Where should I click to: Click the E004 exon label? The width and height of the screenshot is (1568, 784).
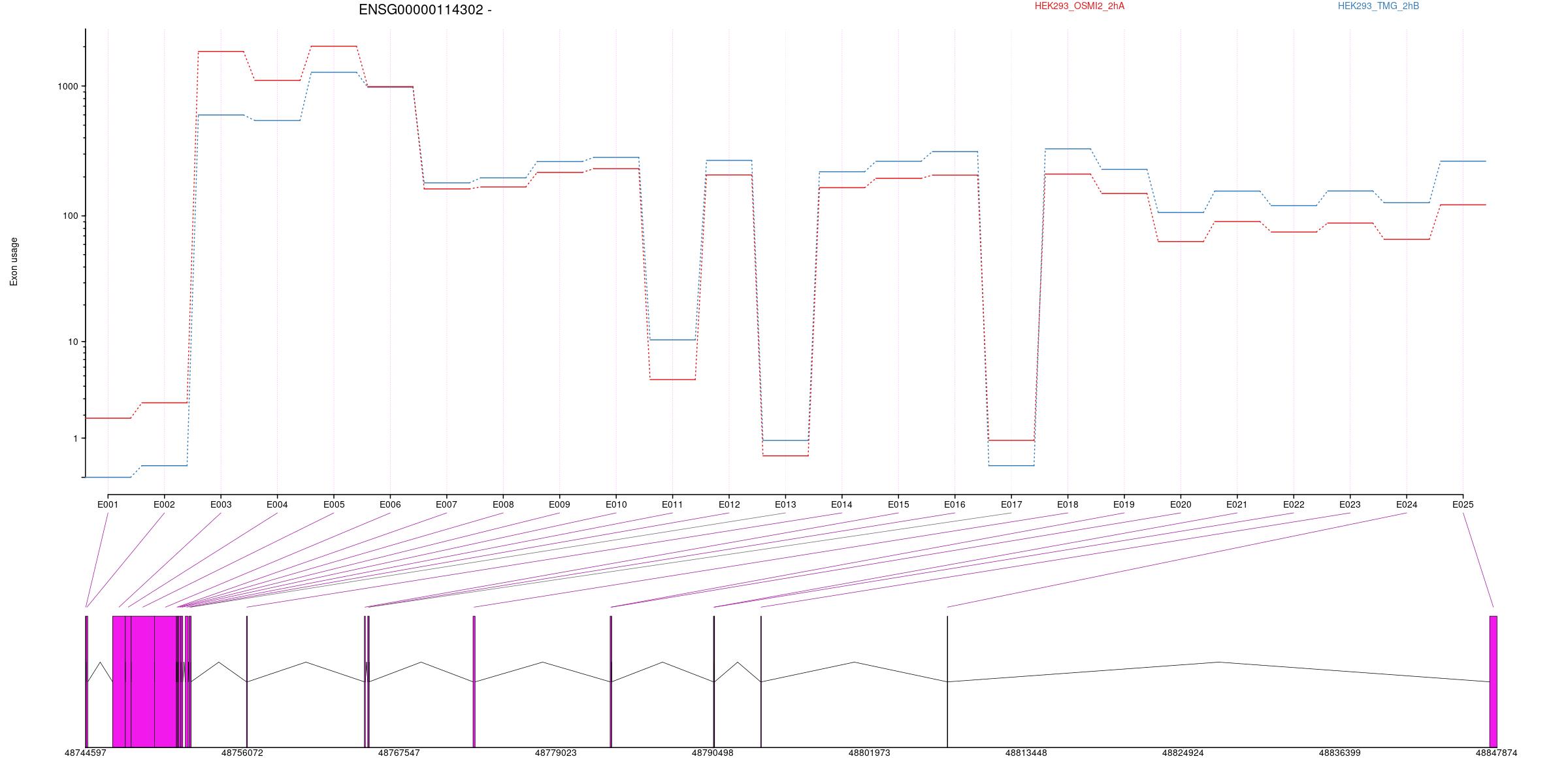[277, 504]
